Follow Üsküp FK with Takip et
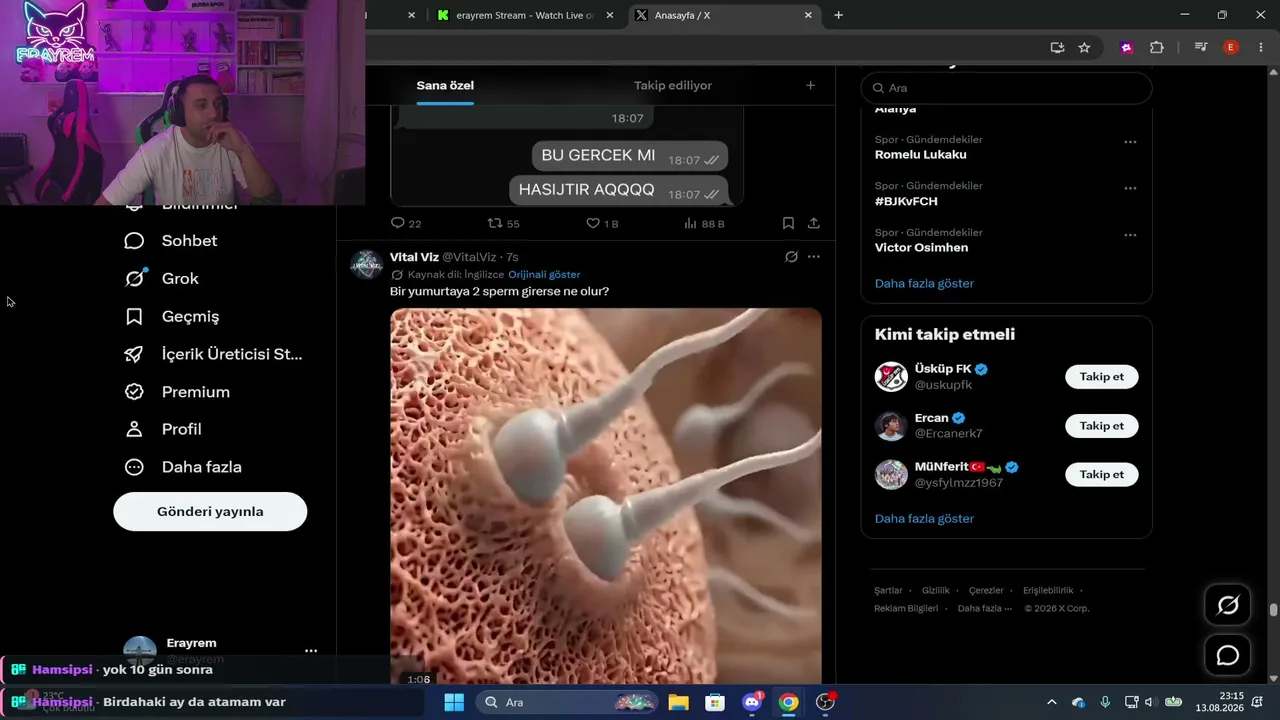 click(1102, 377)
